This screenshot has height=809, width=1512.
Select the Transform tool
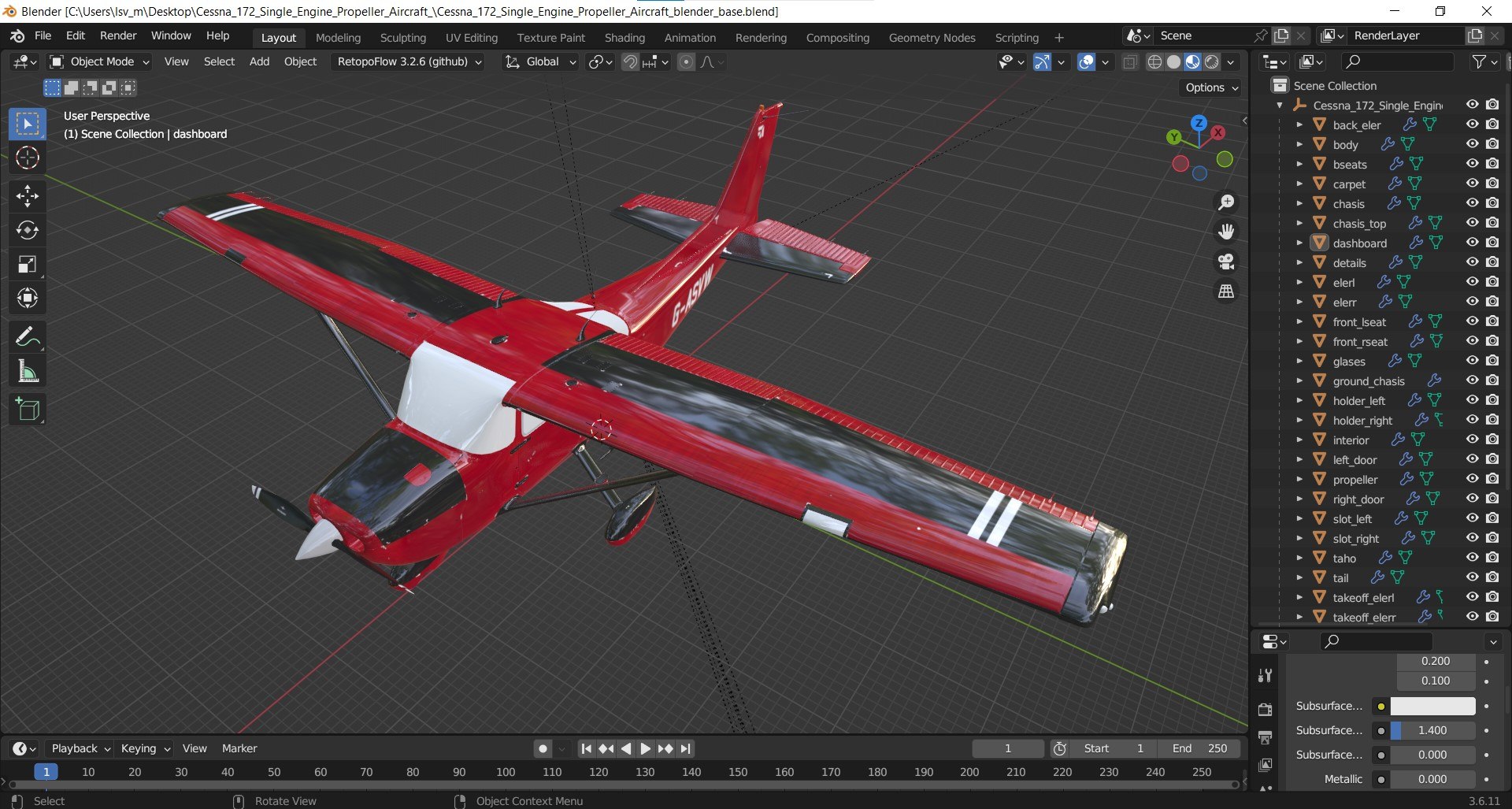coord(28,299)
